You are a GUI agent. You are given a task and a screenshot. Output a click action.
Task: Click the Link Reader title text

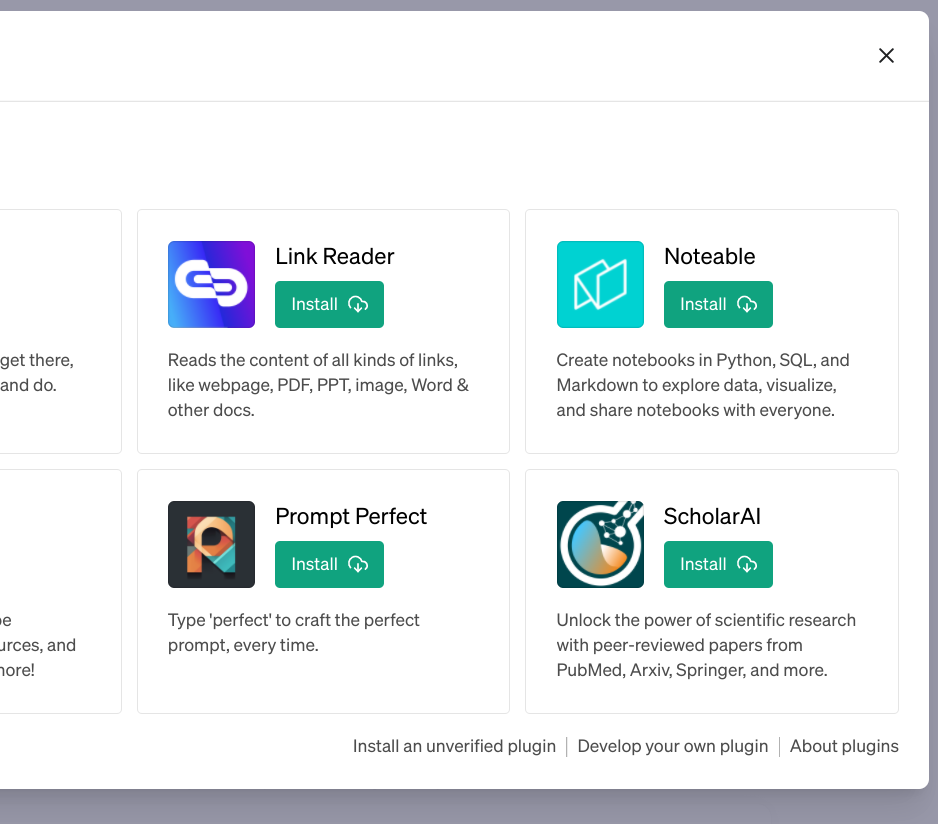click(334, 256)
